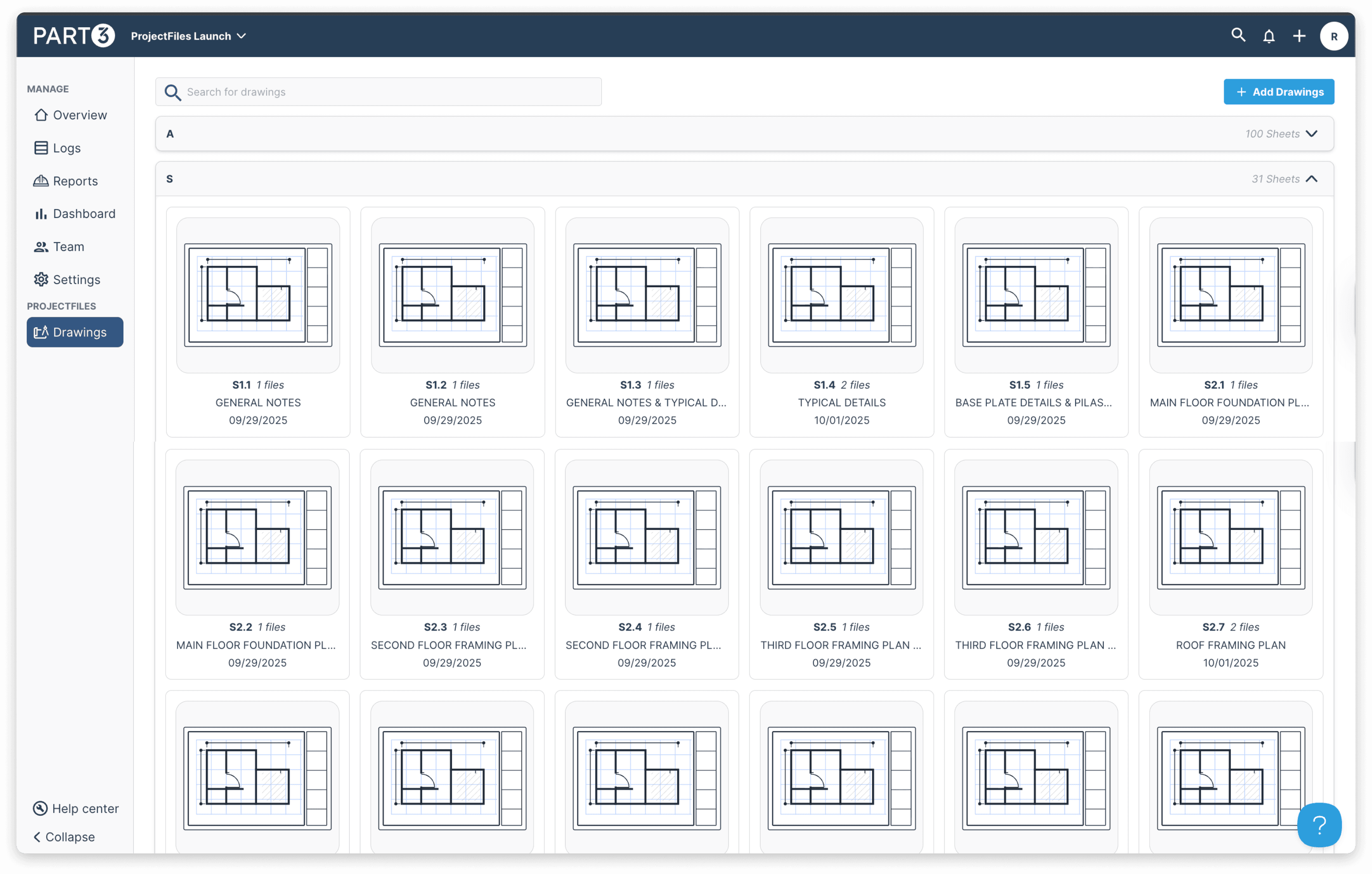Open the S1.4 Typical Details thumbnail
The width and height of the screenshot is (1372, 874).
coord(841,295)
